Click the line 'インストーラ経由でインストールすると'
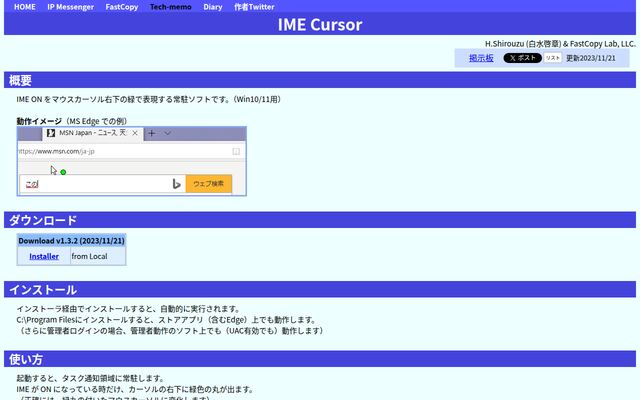This screenshot has width=640, height=400. tap(129, 309)
